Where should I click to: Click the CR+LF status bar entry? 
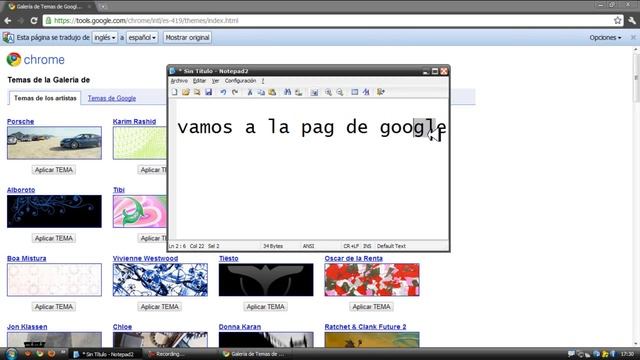tap(351, 246)
